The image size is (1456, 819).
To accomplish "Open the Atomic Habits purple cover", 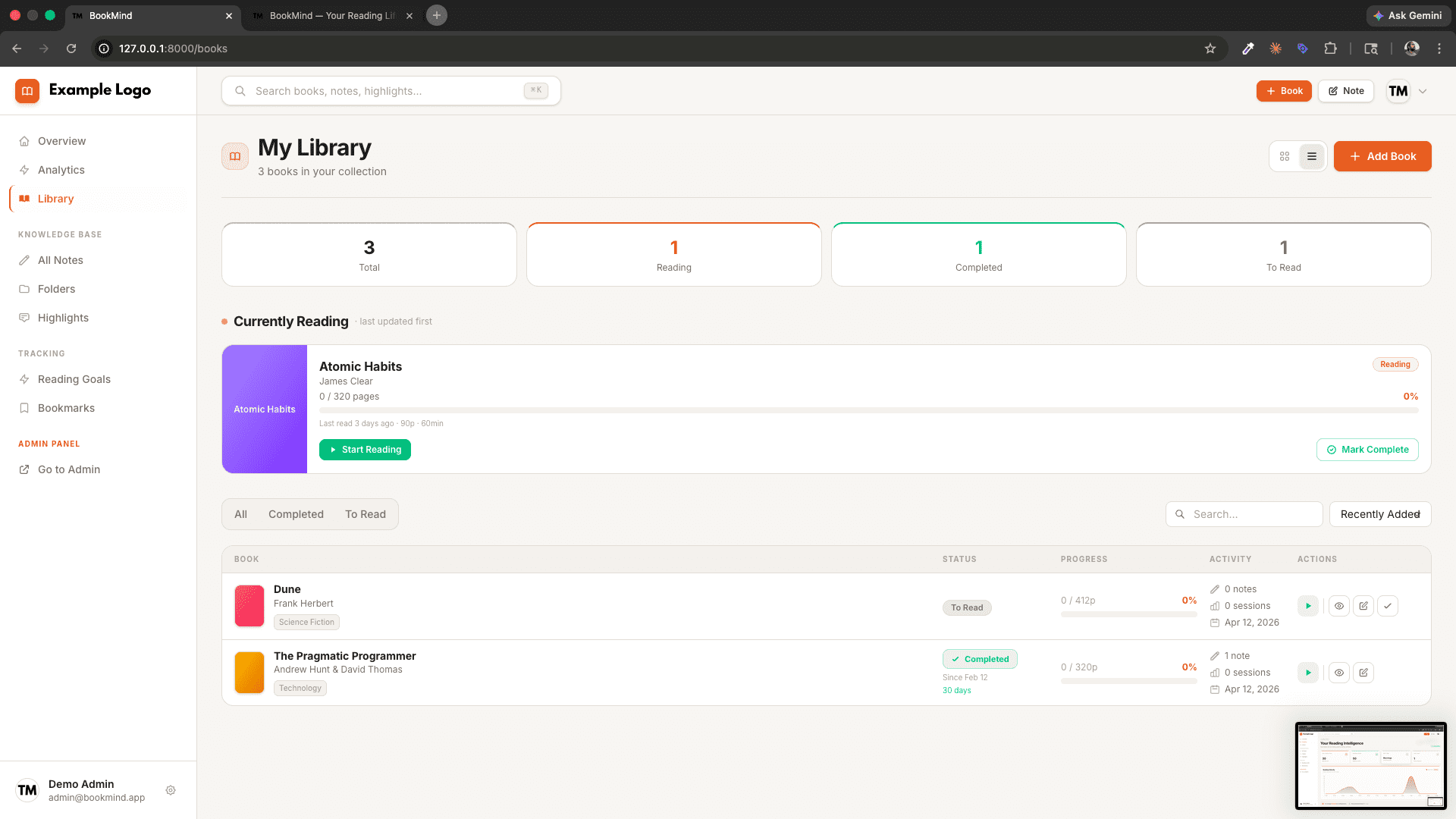I will point(265,409).
